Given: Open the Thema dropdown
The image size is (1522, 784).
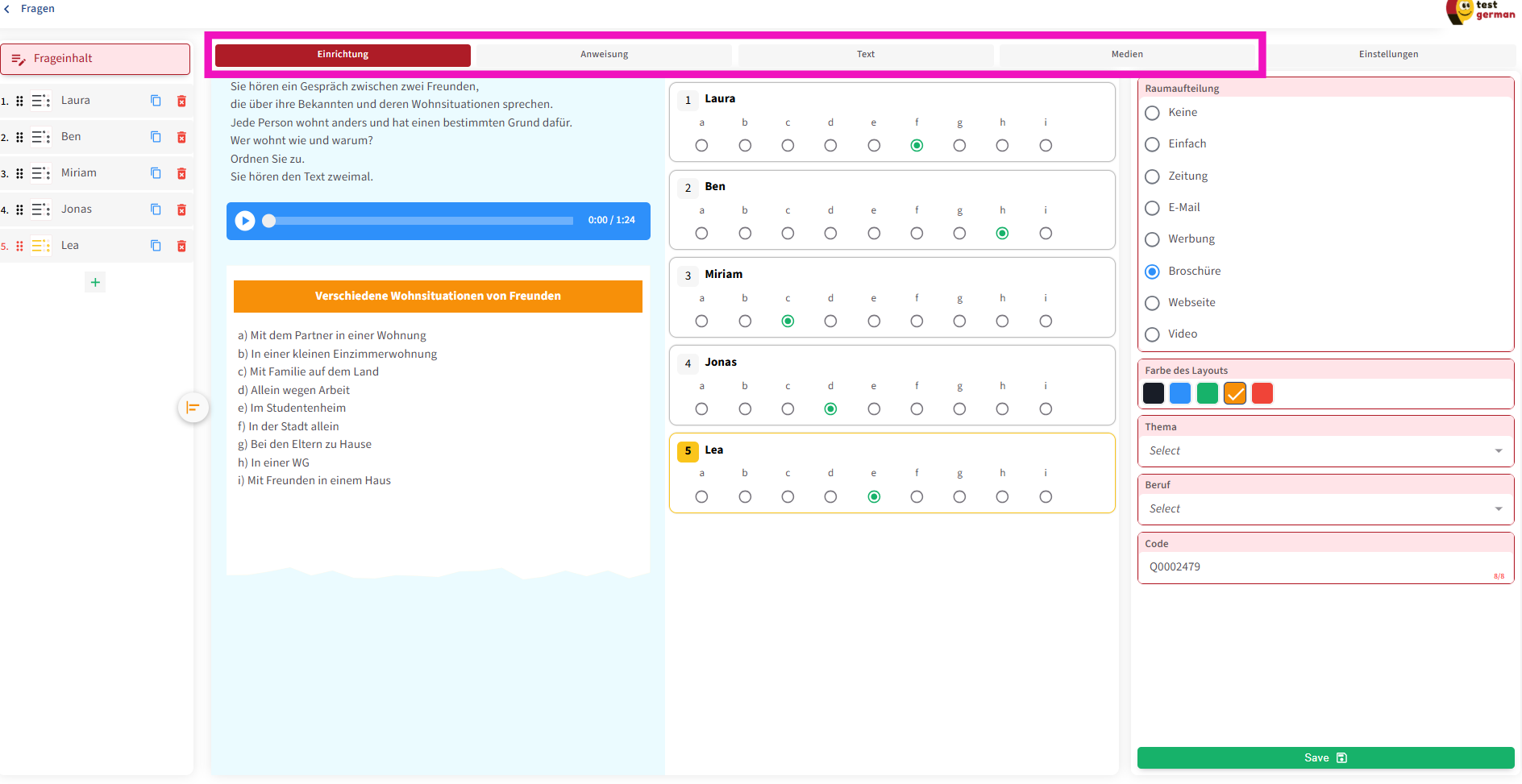Looking at the screenshot, I should (1325, 451).
